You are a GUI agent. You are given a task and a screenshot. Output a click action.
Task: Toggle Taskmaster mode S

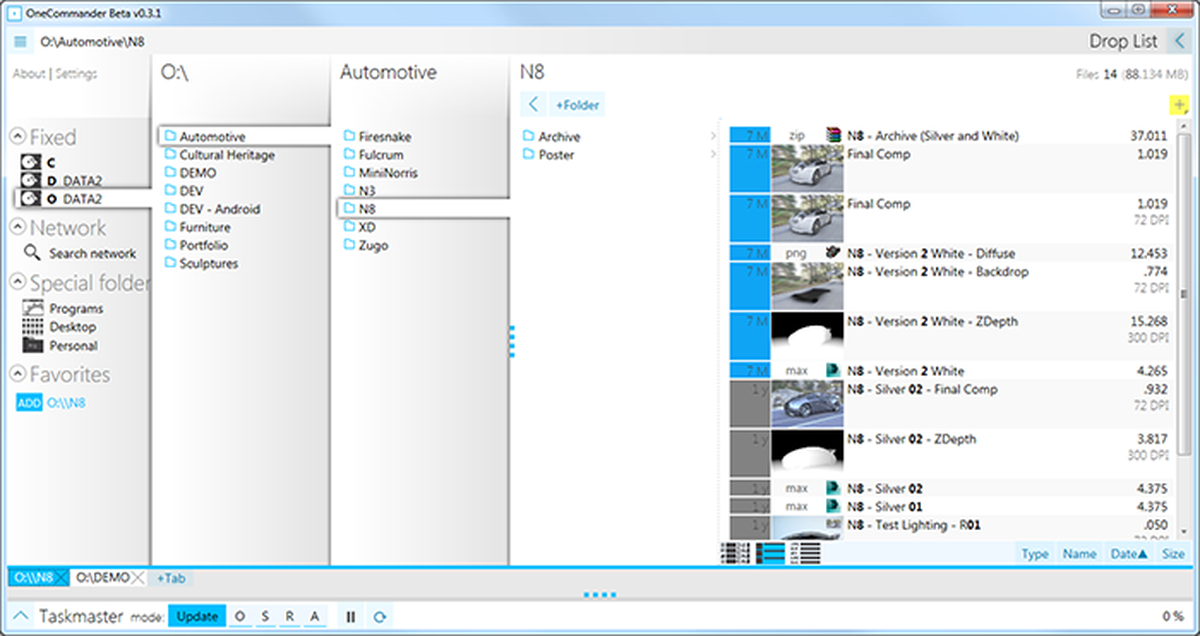click(265, 617)
